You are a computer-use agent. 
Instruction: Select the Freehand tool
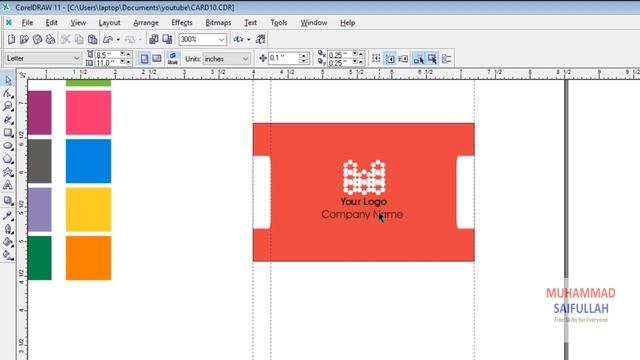8,120
